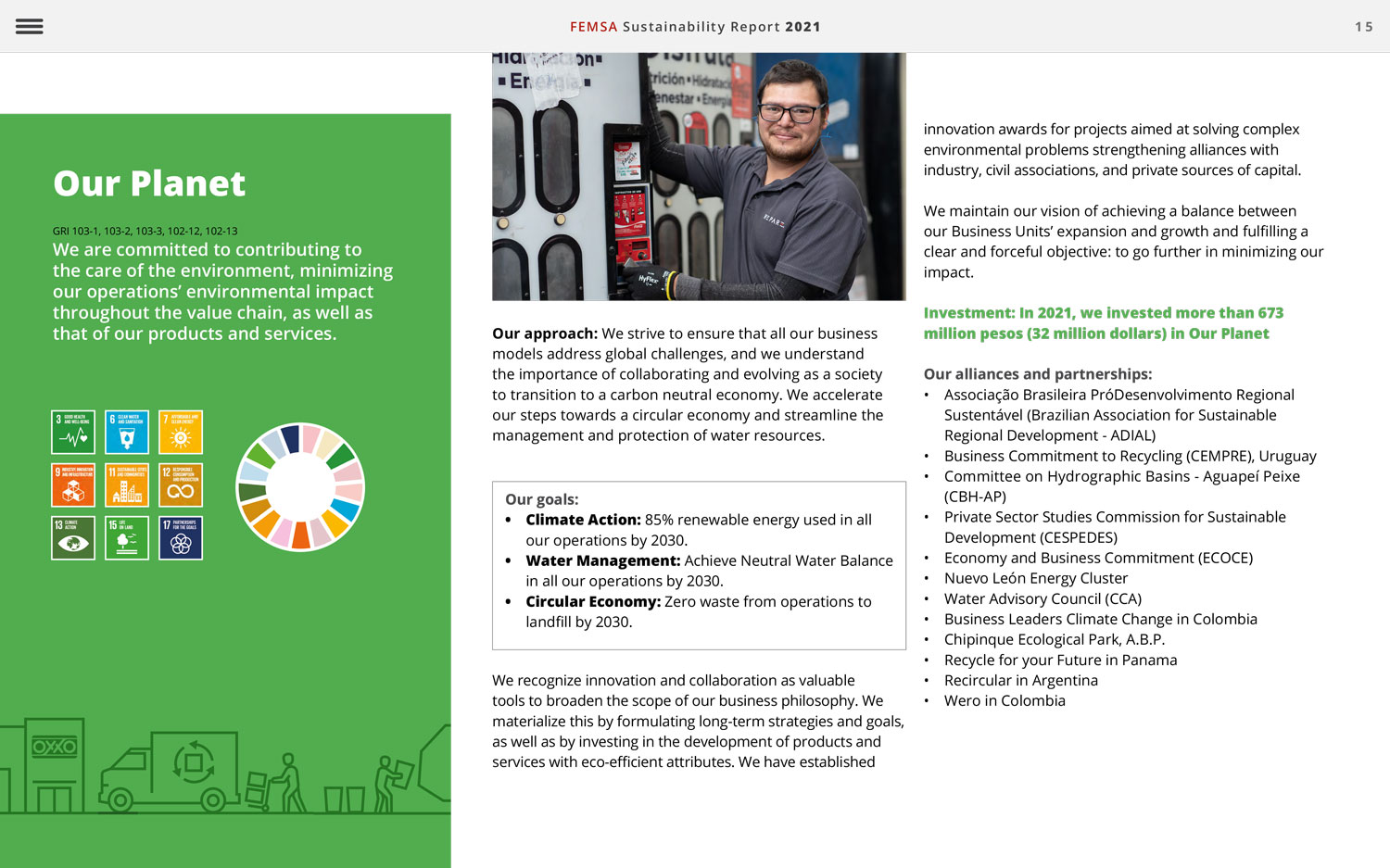Click the FEMSA Sustainability Report 2021 title
Screen dimensions: 1390x868
point(695,27)
